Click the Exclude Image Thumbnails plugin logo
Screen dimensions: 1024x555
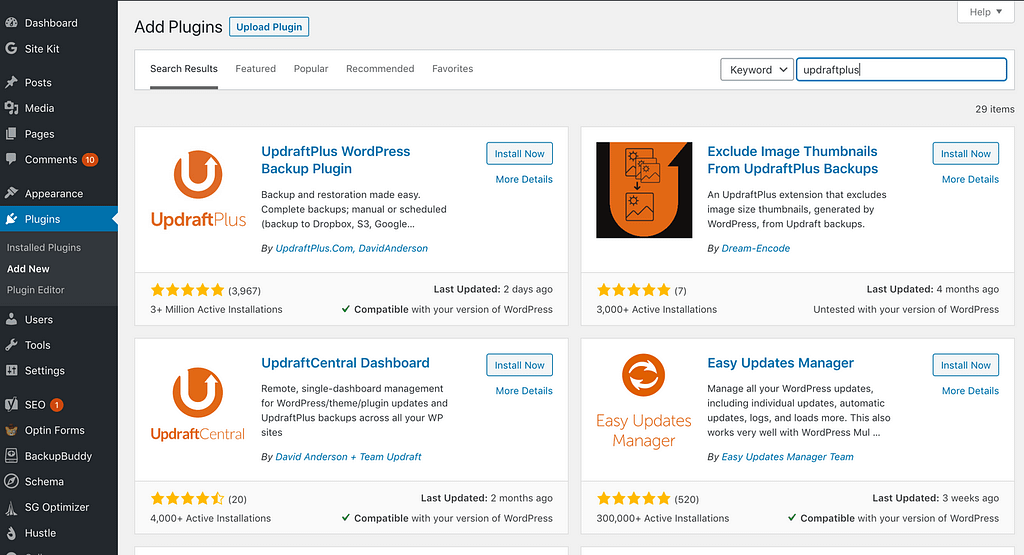644,190
